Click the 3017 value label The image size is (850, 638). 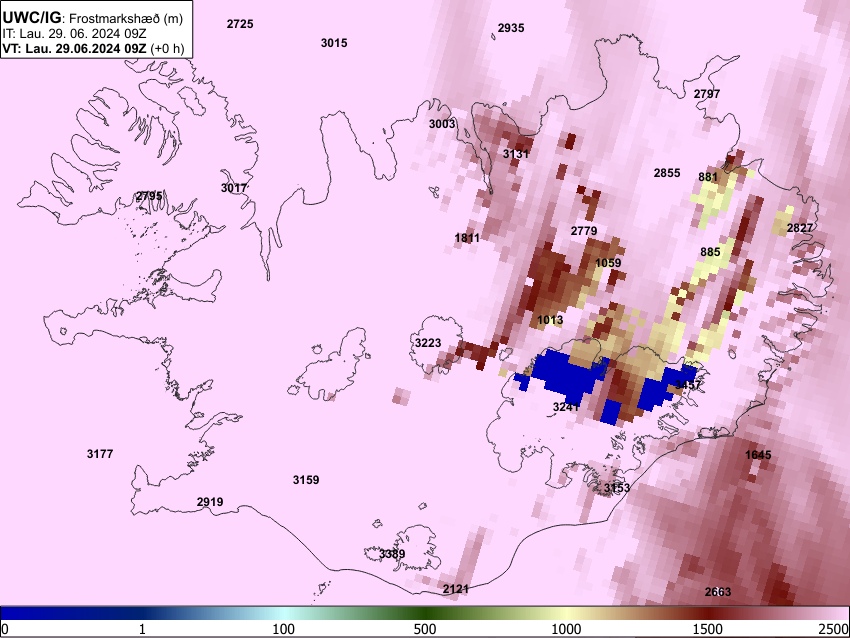[234, 188]
